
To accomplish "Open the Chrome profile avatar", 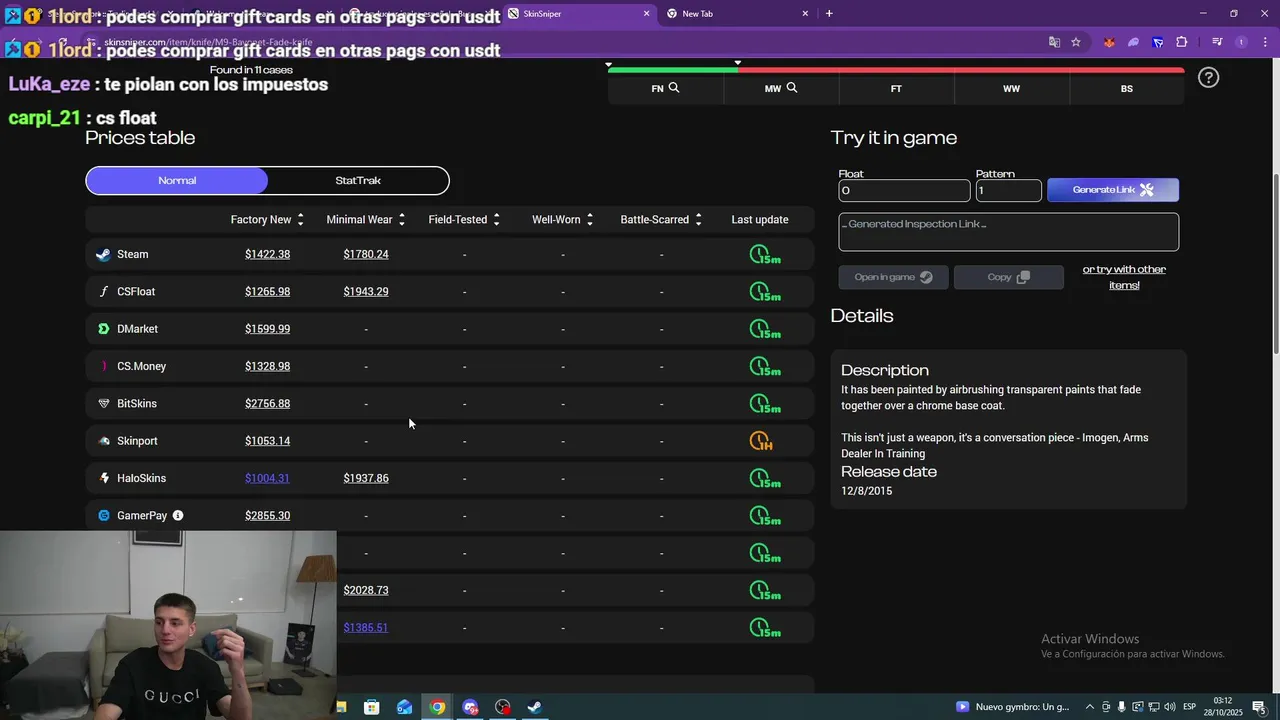I will pos(1241,42).
